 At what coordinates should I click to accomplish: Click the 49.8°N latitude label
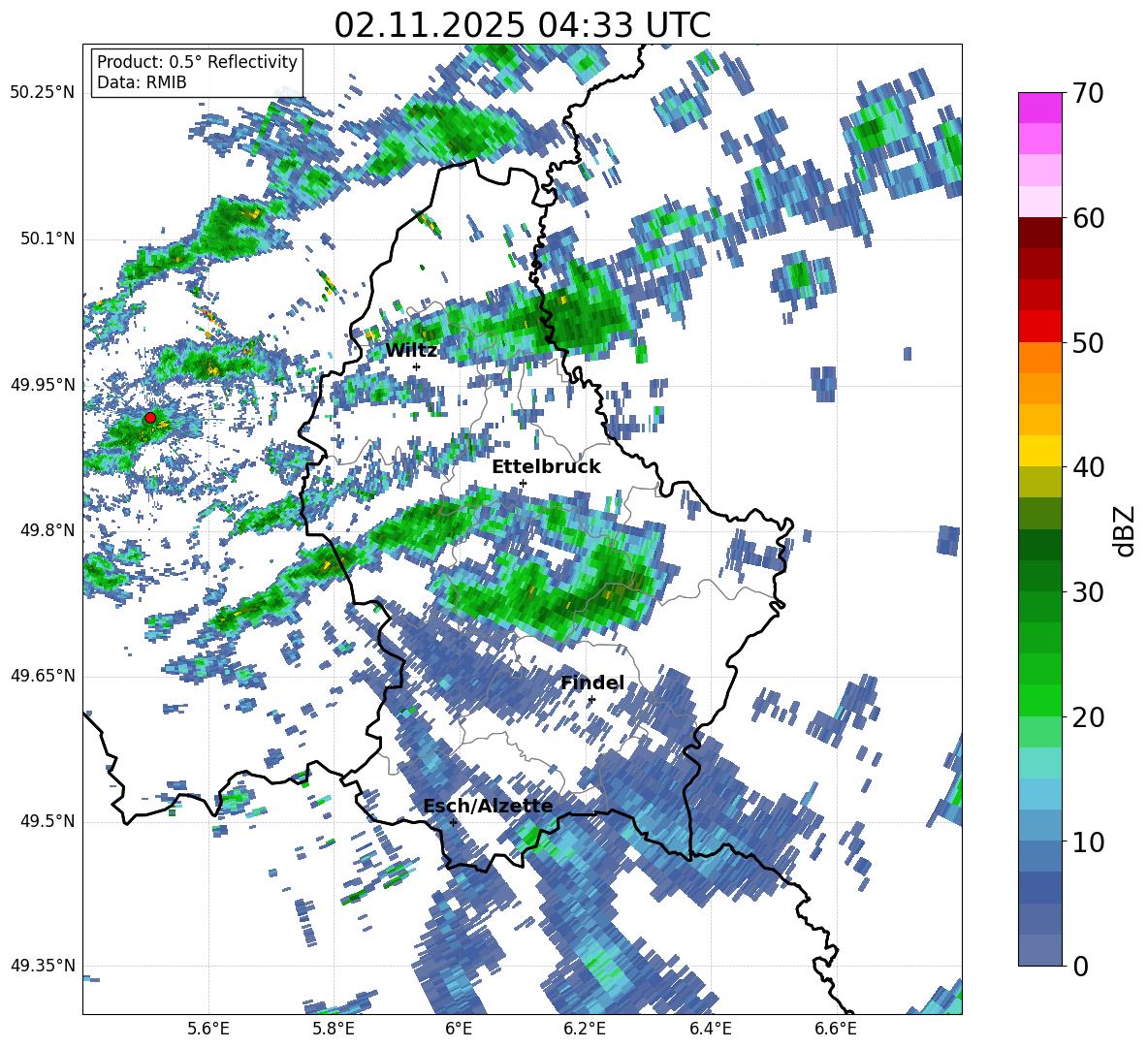[49, 530]
